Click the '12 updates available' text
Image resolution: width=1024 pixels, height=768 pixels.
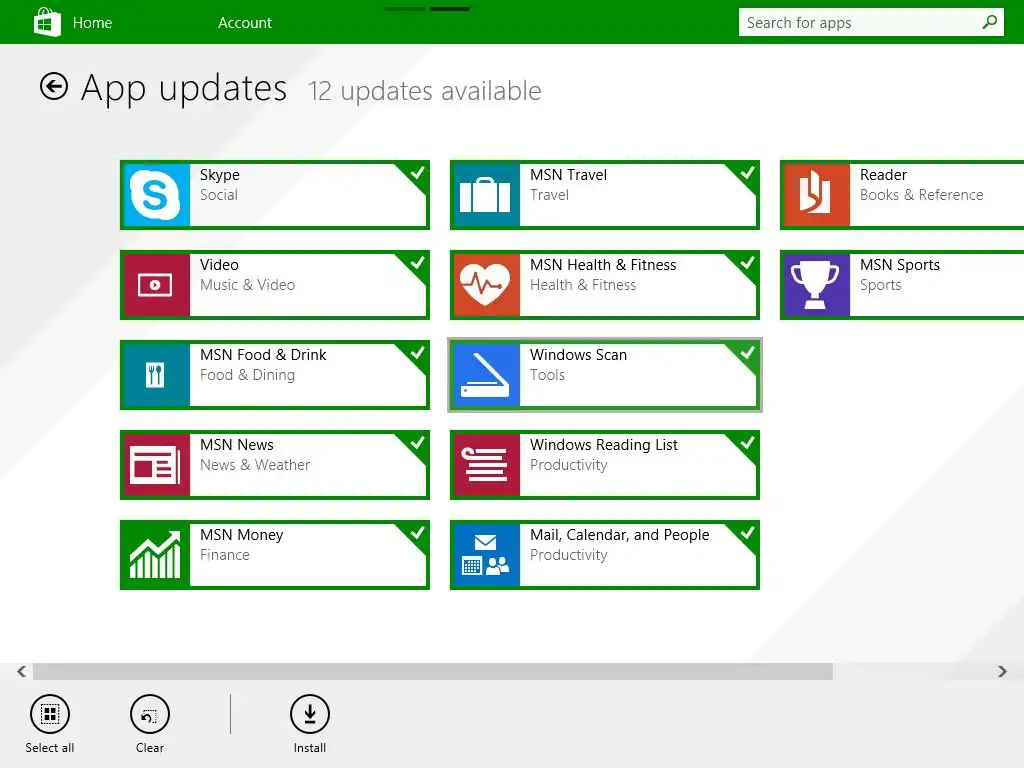pyautogui.click(x=424, y=91)
